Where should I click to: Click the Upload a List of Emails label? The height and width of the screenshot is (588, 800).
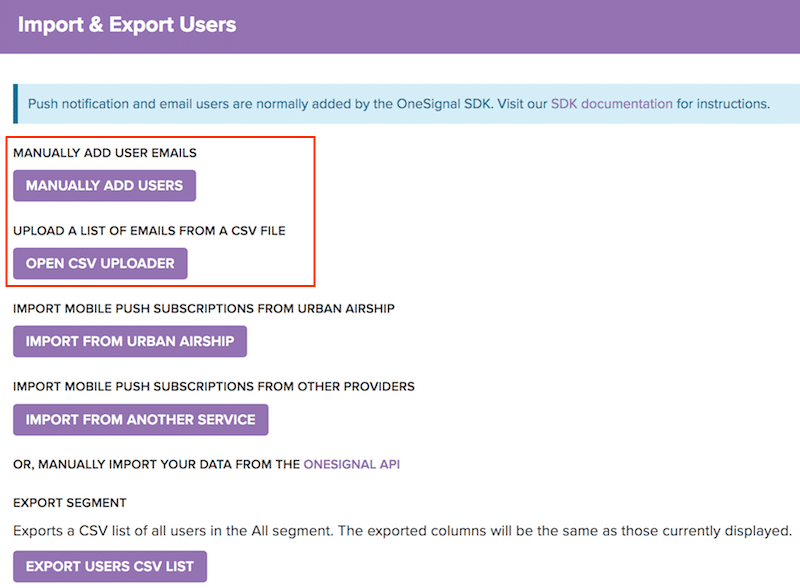pos(149,231)
